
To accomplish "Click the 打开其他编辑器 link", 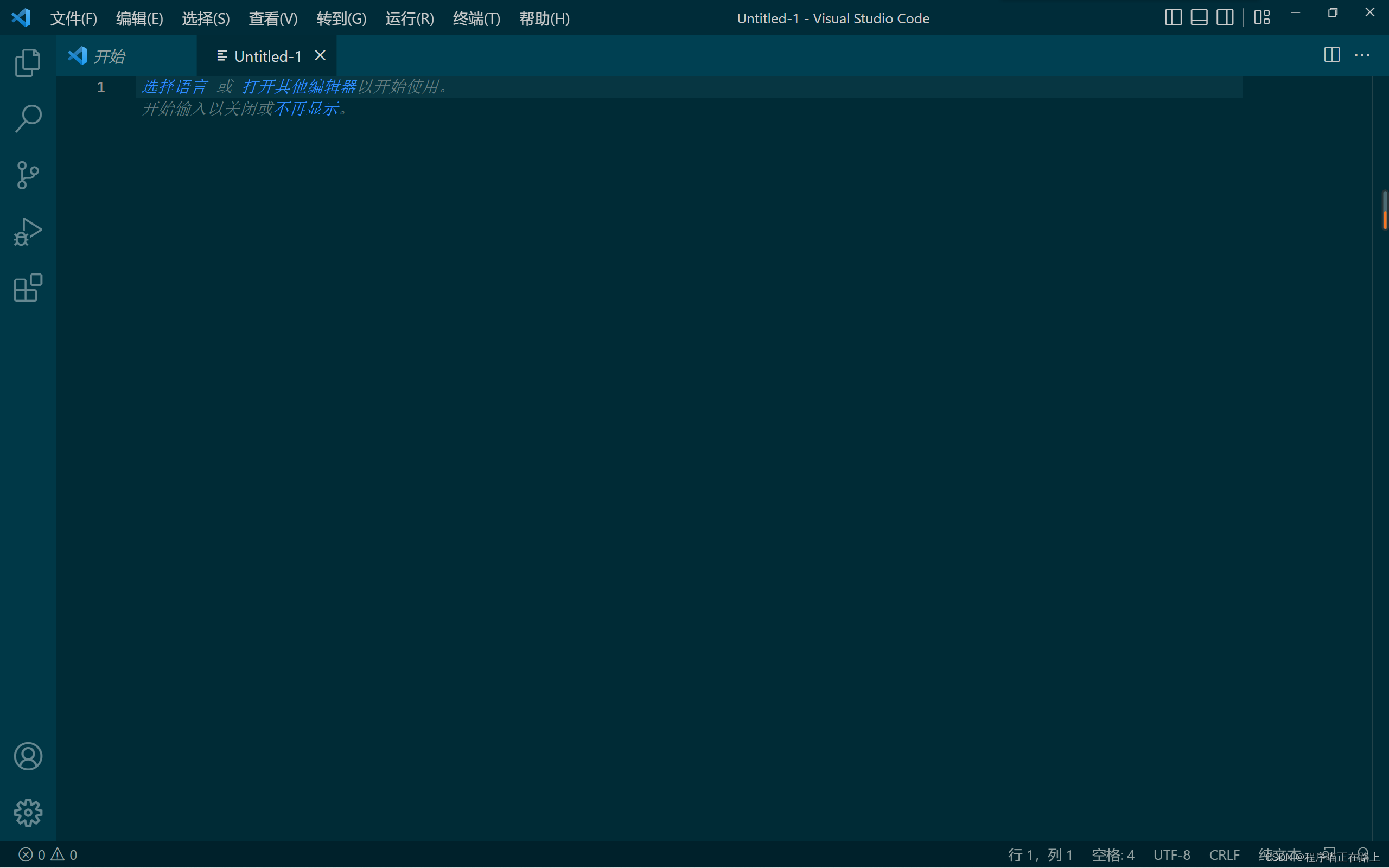I will pos(299,87).
